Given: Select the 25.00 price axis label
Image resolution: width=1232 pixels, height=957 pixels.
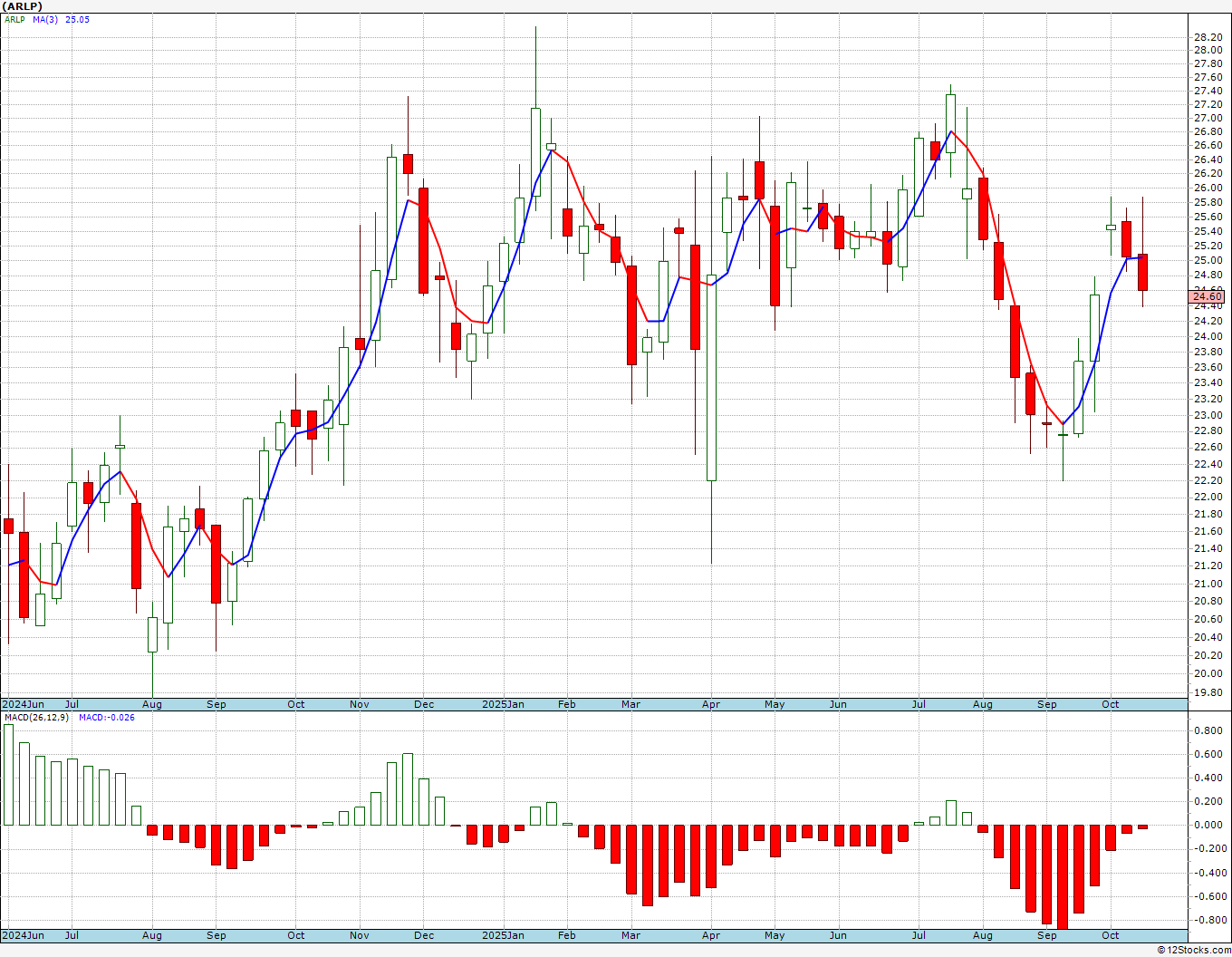Looking at the screenshot, I should click(x=1208, y=260).
